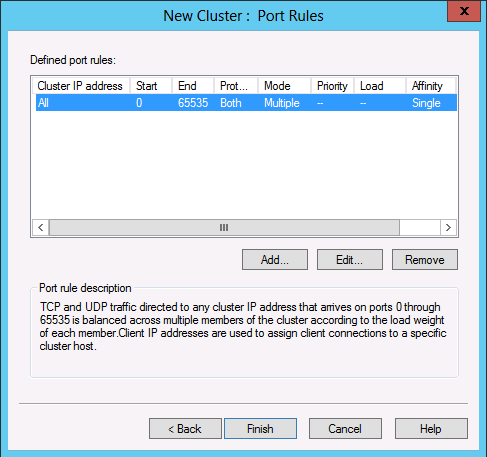This screenshot has height=457, width=487.
Task: Click the Priority column header
Action: (332, 86)
